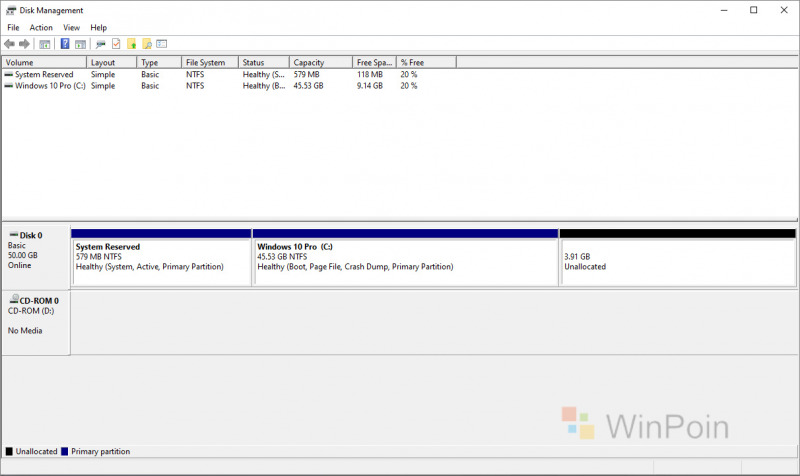The image size is (800, 476).
Task: Click Healthy (B... status of Windows 10 Pro
Action: (264, 86)
